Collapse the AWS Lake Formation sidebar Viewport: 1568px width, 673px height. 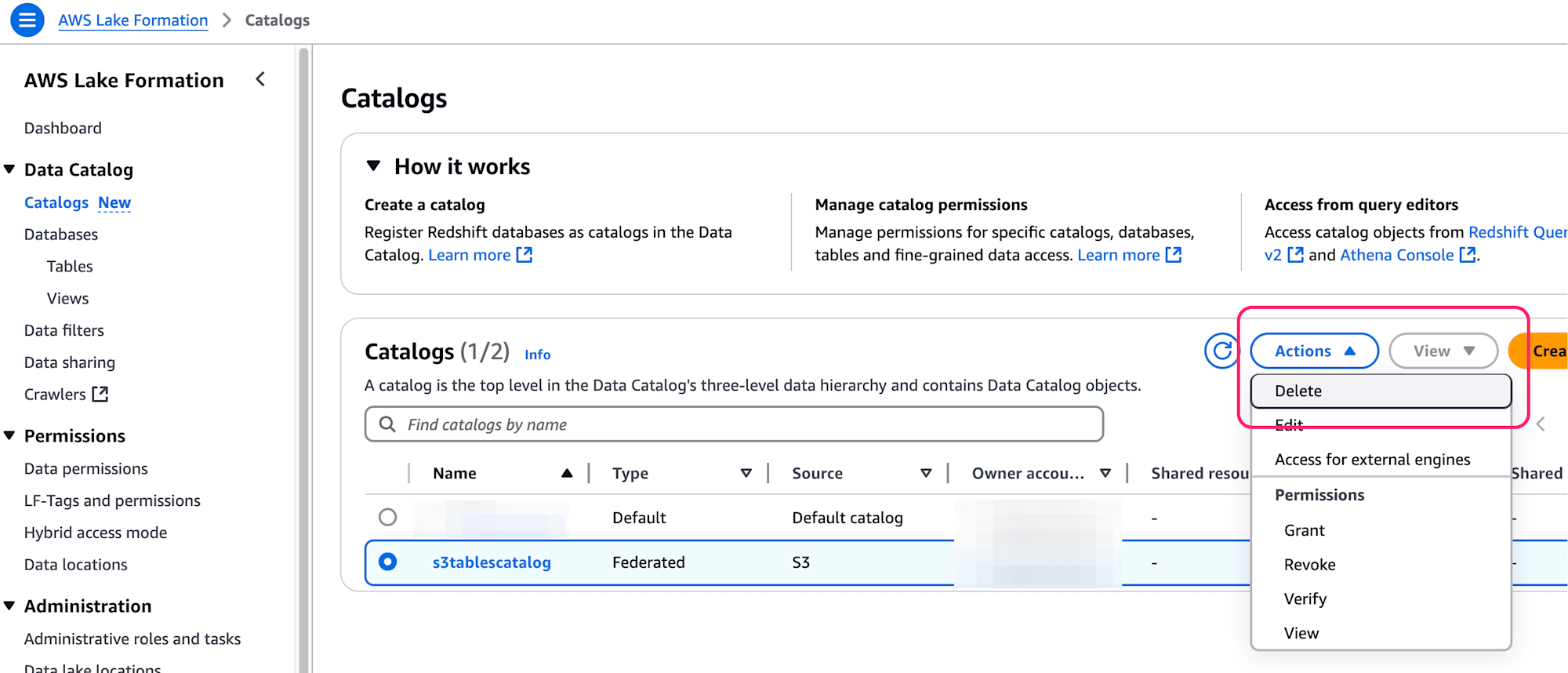click(261, 79)
